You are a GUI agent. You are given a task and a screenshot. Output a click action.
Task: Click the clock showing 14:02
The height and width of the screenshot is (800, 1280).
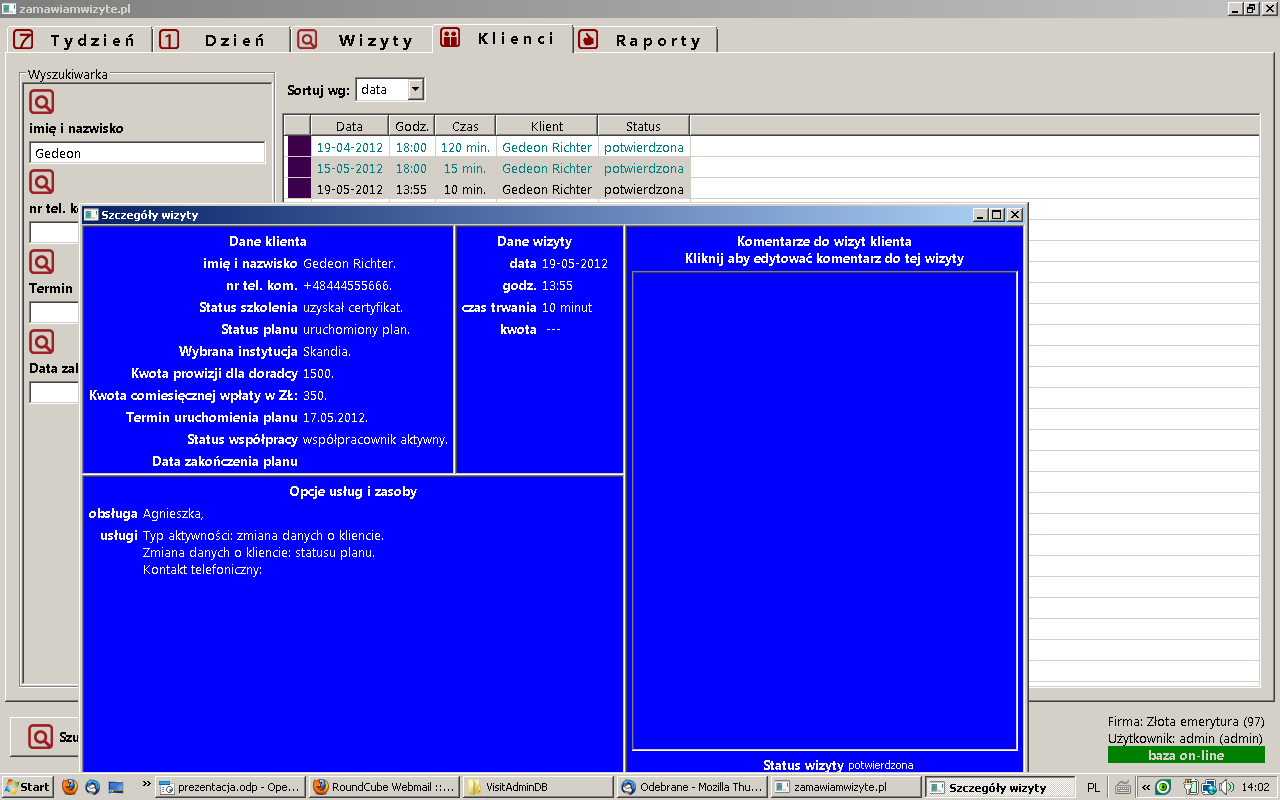[x=1256, y=787]
